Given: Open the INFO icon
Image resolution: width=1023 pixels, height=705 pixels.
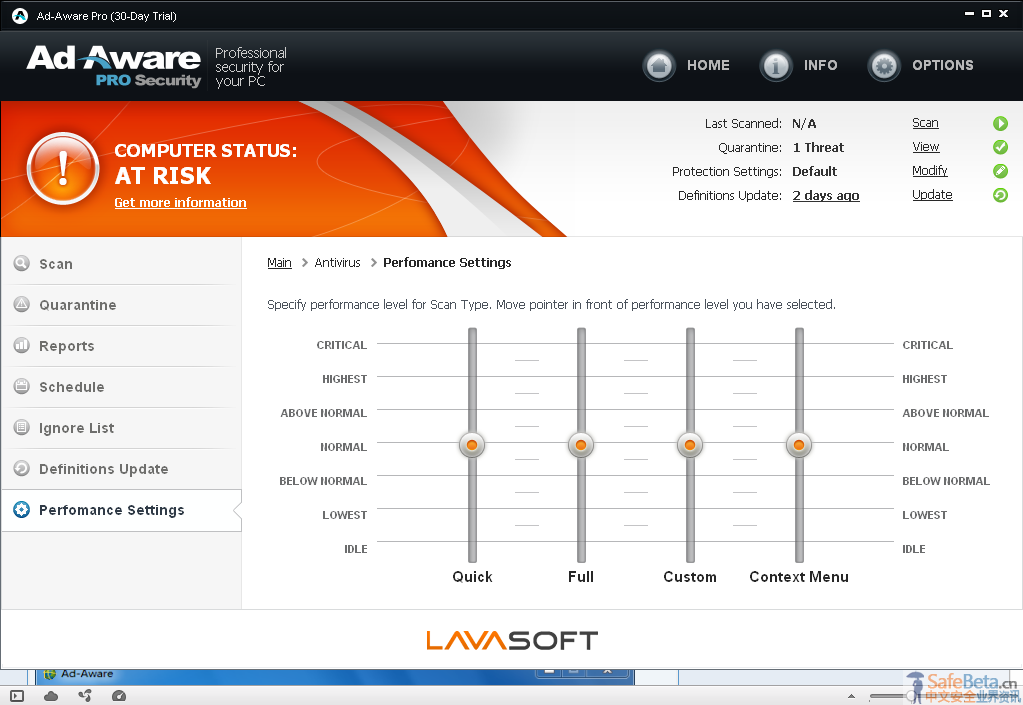Looking at the screenshot, I should 776,66.
